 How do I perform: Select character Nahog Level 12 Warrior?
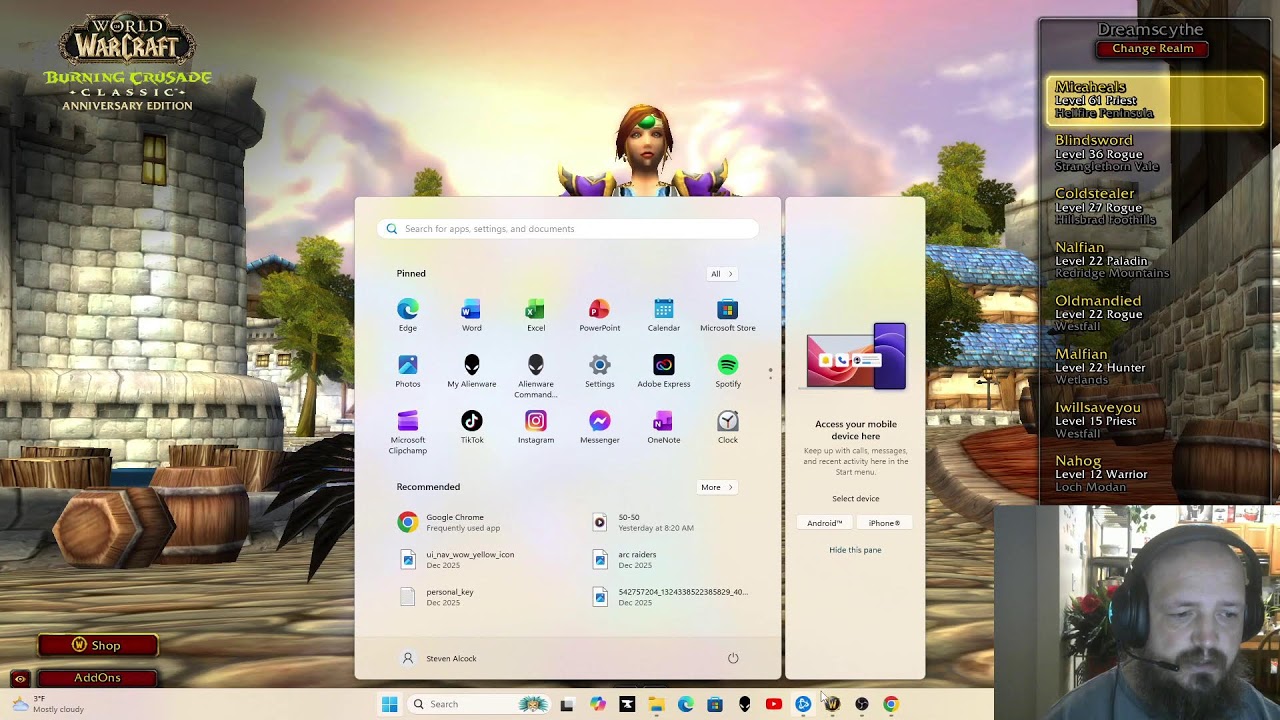(x=1155, y=474)
